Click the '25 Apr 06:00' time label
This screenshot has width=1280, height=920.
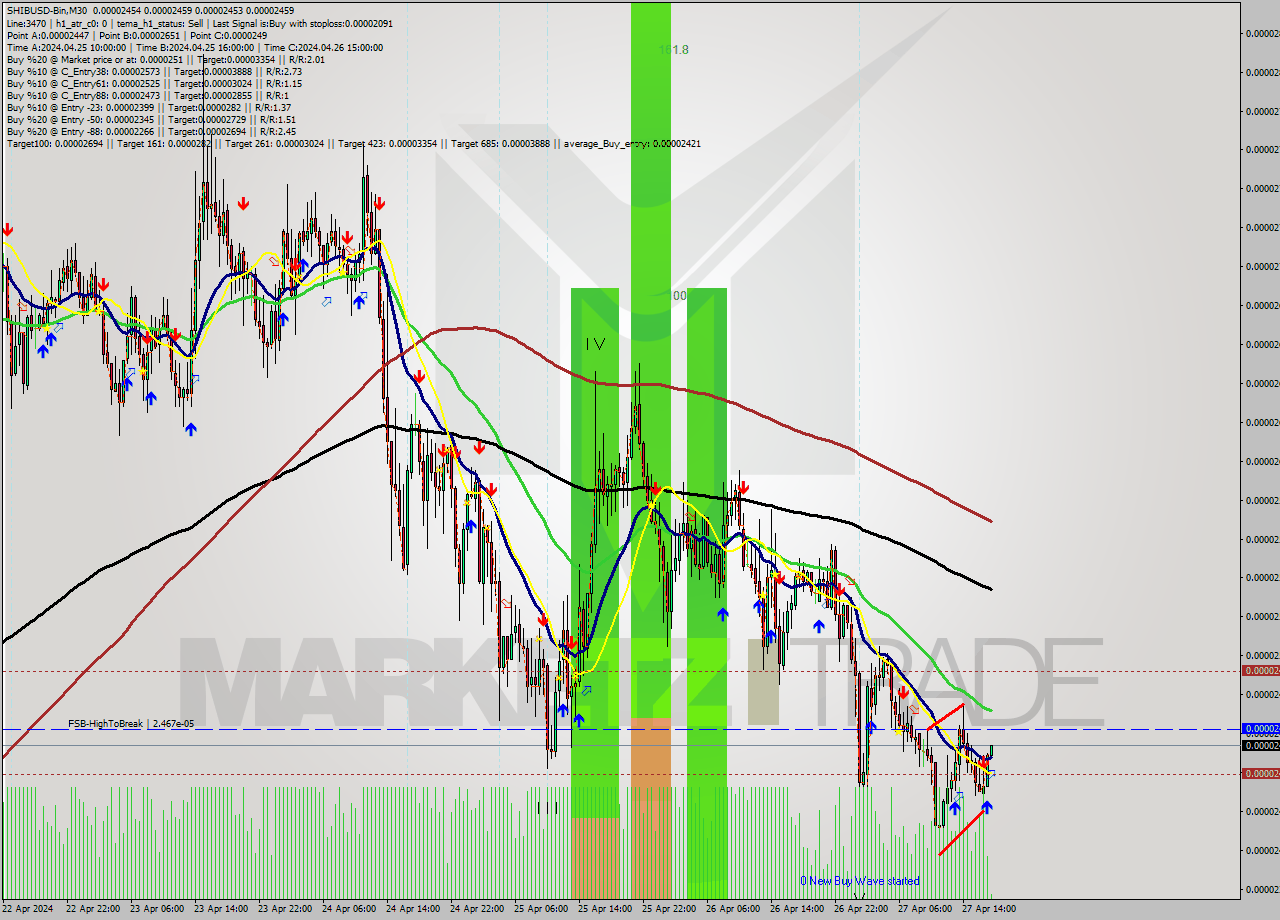541,909
